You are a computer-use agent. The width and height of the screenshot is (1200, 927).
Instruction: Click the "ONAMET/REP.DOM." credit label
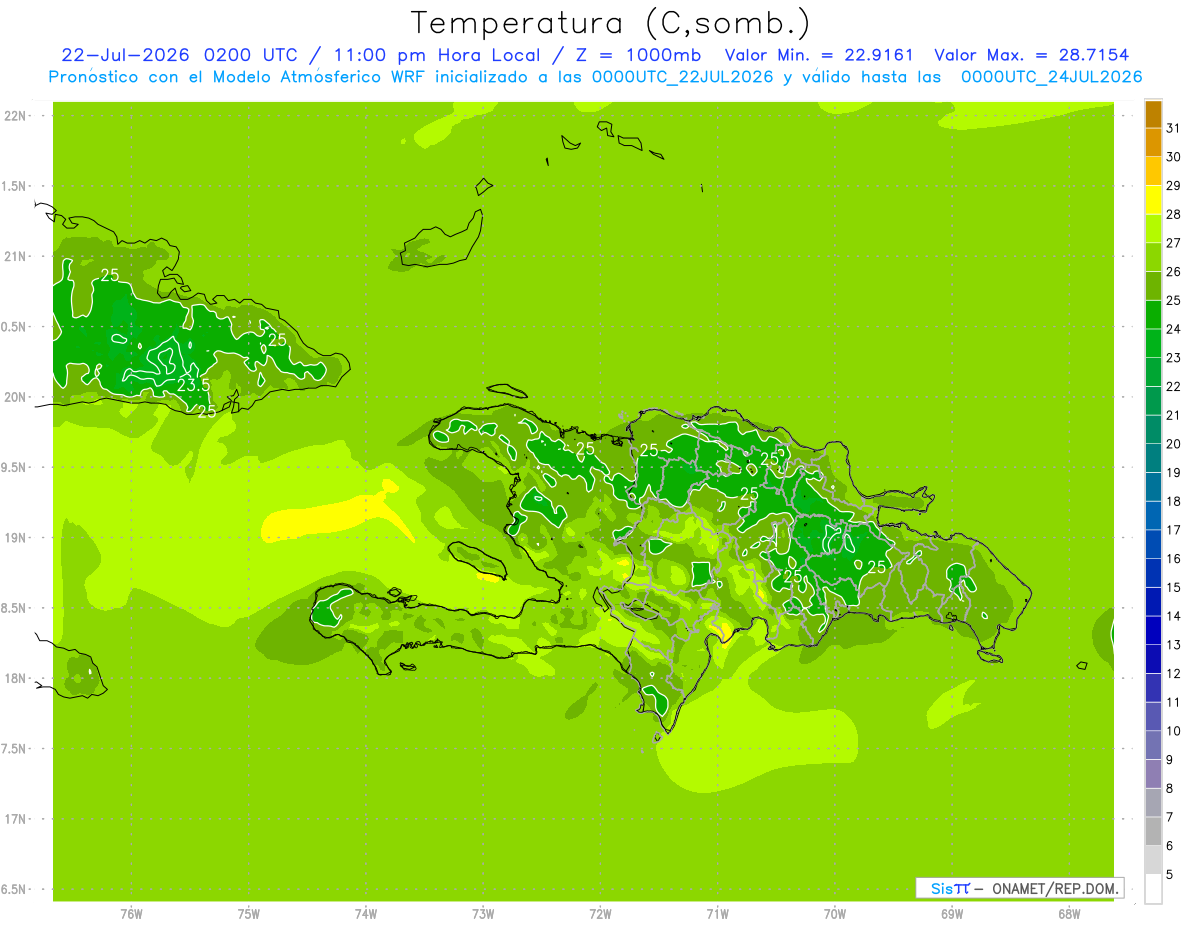[x=1056, y=888]
